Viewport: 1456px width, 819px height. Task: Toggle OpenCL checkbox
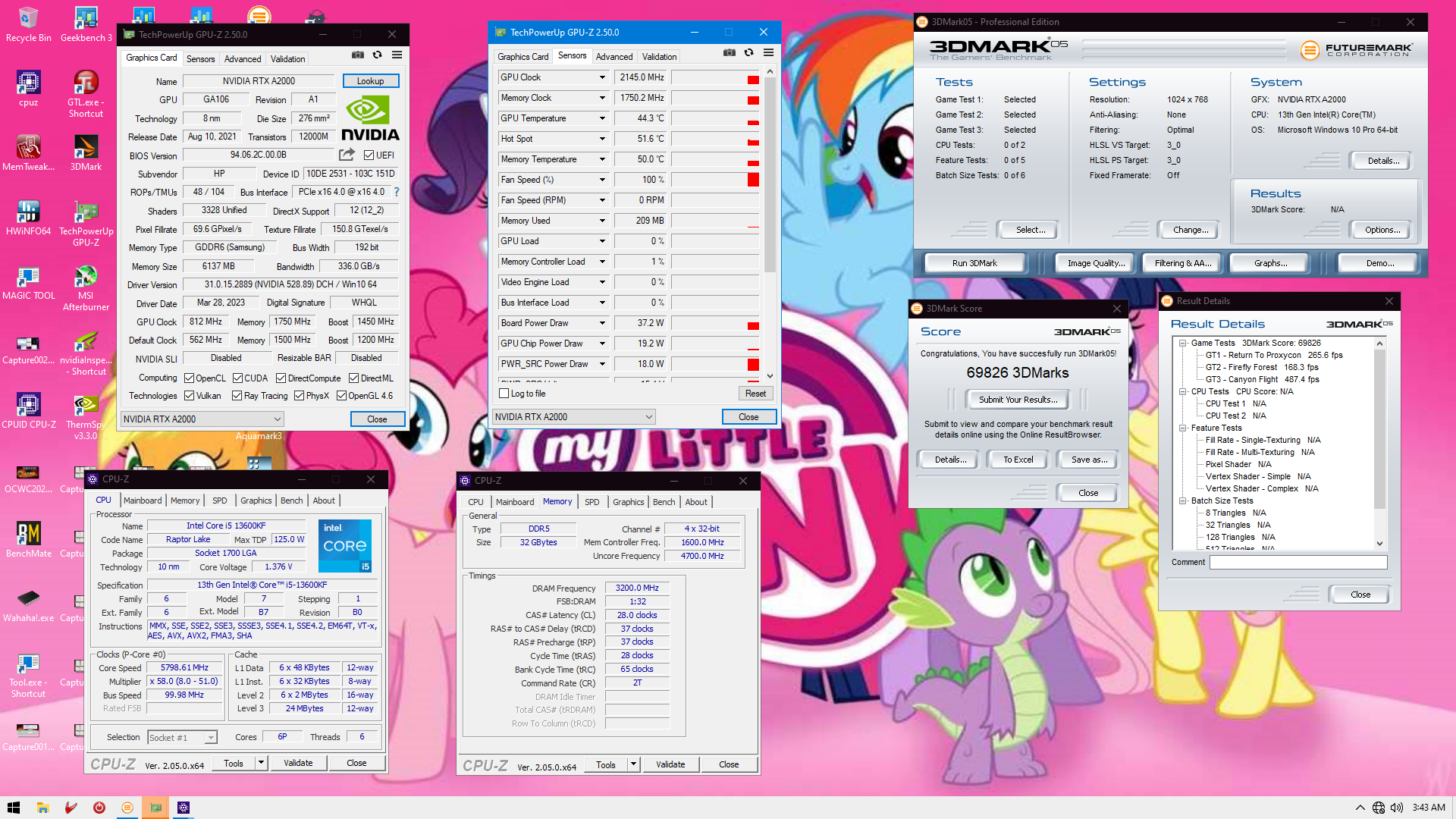pyautogui.click(x=189, y=378)
